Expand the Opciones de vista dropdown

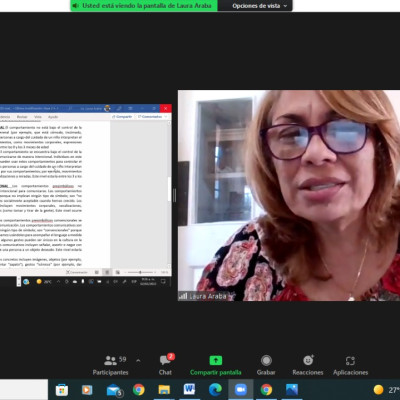click(259, 6)
